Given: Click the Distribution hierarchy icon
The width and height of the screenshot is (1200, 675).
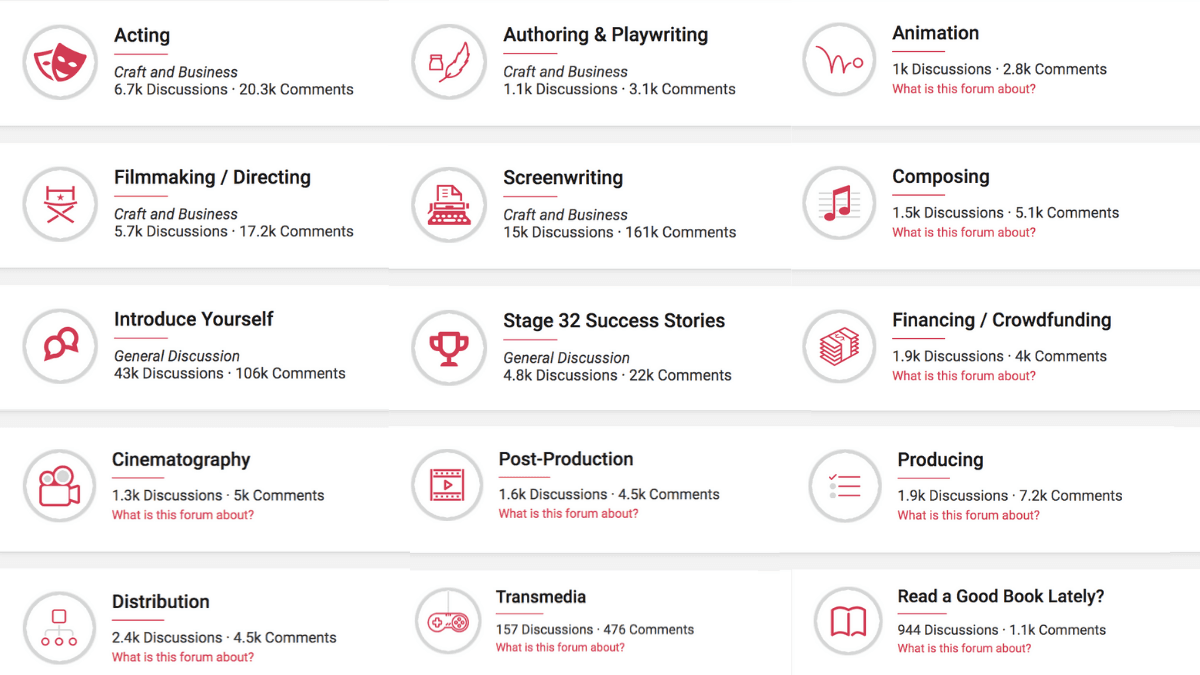Looking at the screenshot, I should coord(60,628).
